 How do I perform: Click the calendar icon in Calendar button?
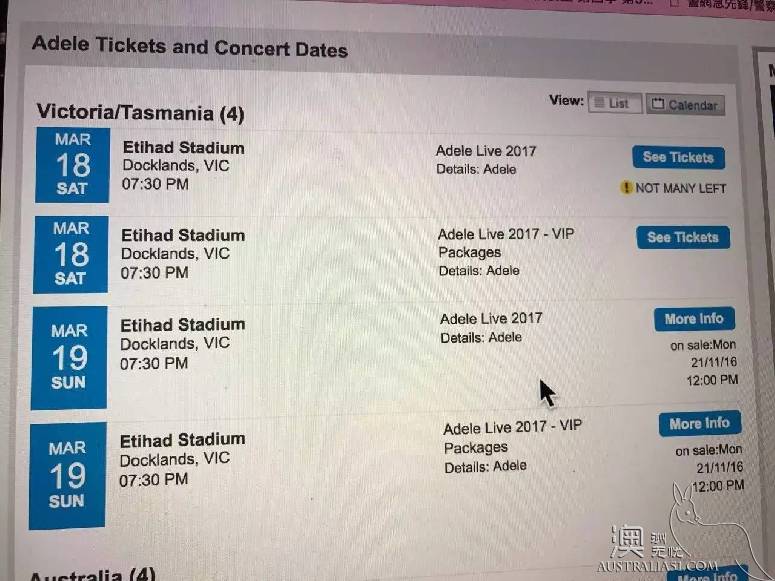pos(657,104)
